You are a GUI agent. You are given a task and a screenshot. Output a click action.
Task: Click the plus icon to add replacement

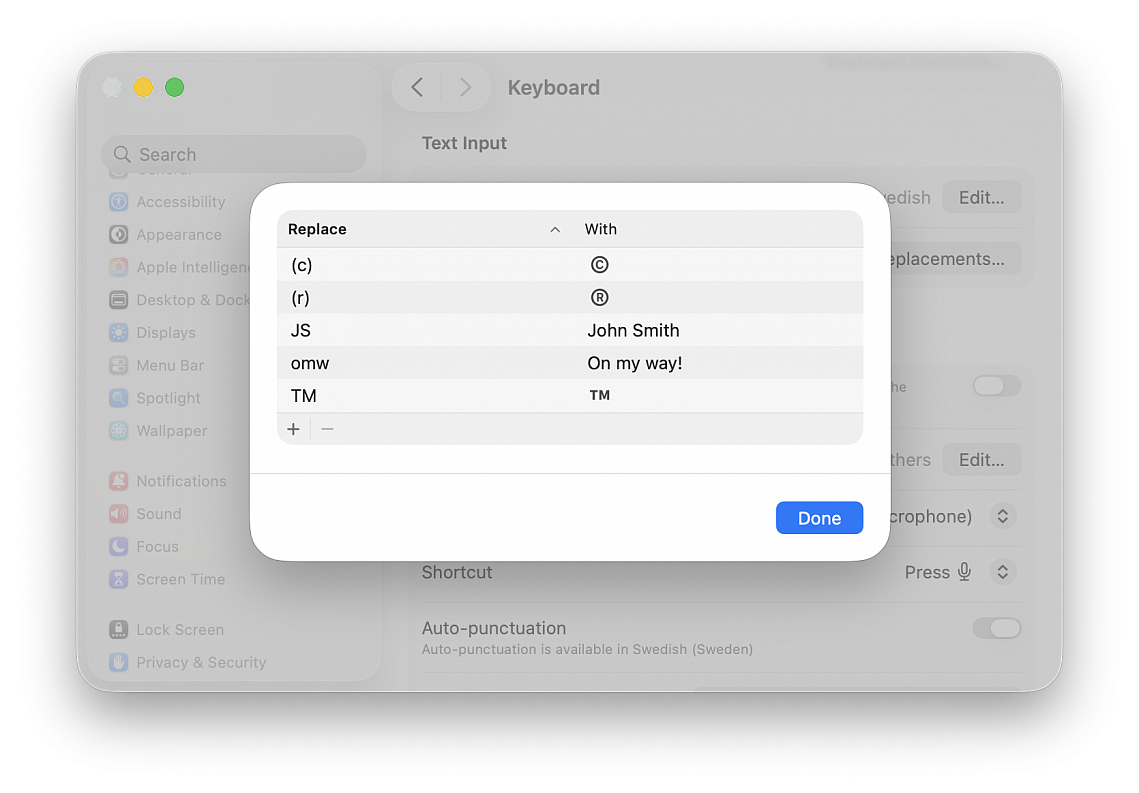293,429
